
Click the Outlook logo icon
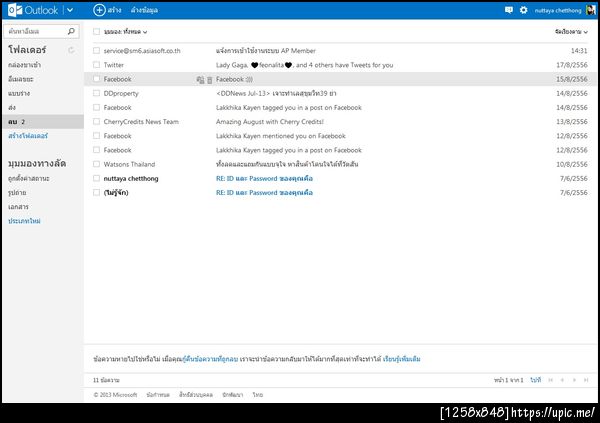pos(15,10)
